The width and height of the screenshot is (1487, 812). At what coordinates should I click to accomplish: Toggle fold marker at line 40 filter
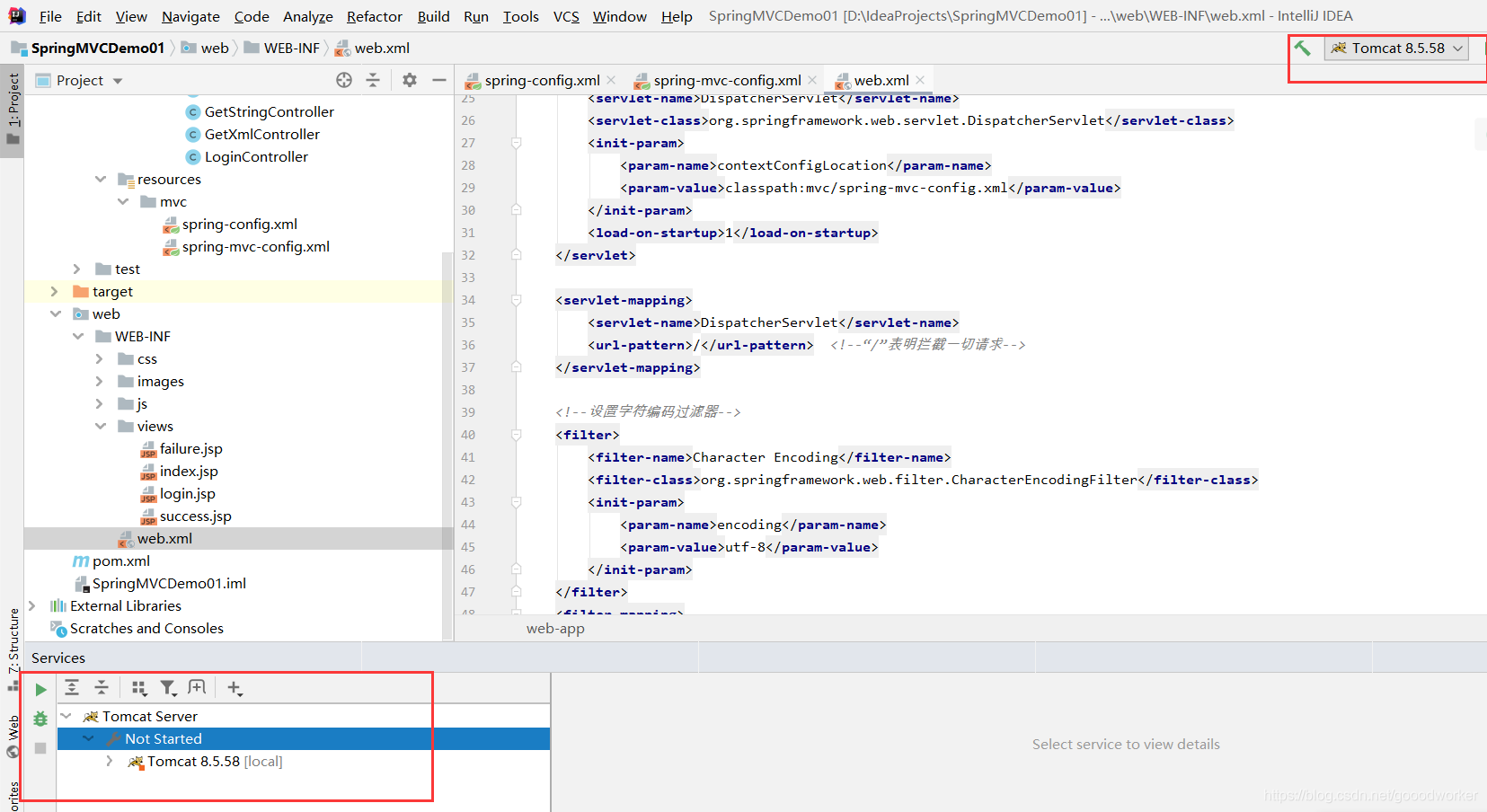517,435
